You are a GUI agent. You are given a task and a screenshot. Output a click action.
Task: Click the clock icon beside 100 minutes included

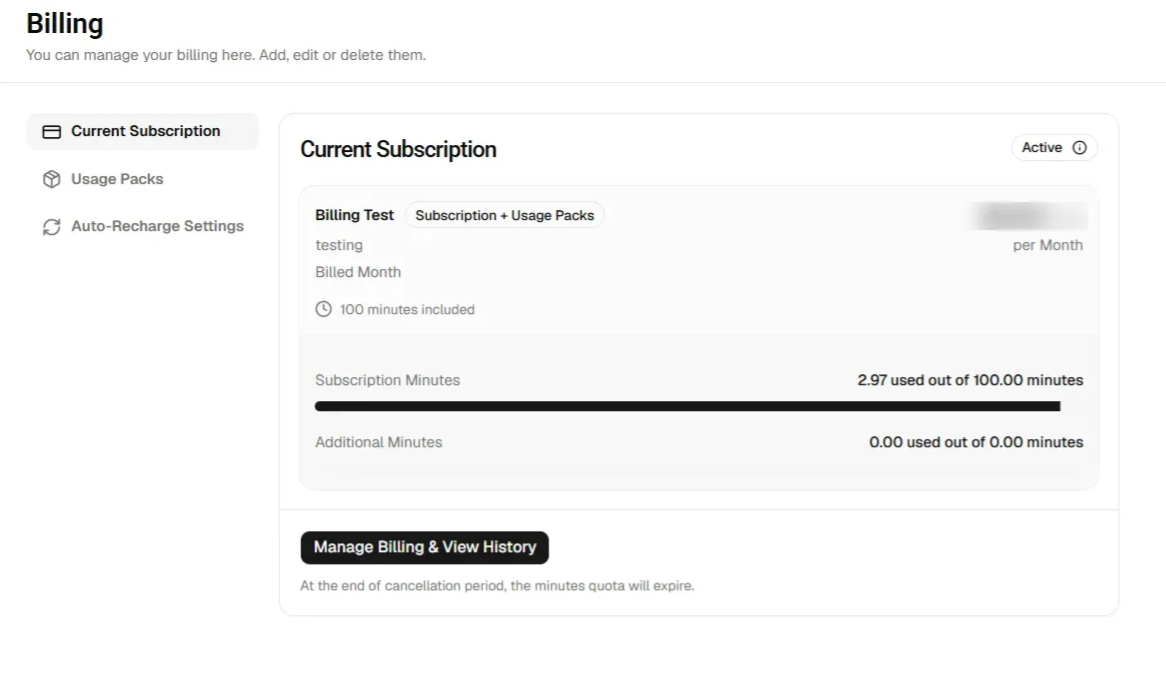[323, 309]
